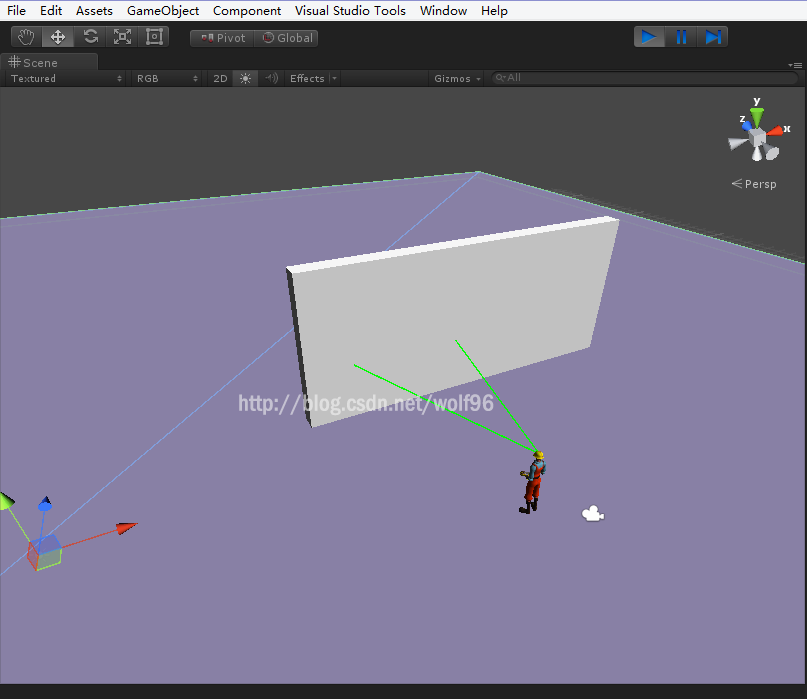Select the Rotate tool
The image size is (807, 699).
pos(91,37)
